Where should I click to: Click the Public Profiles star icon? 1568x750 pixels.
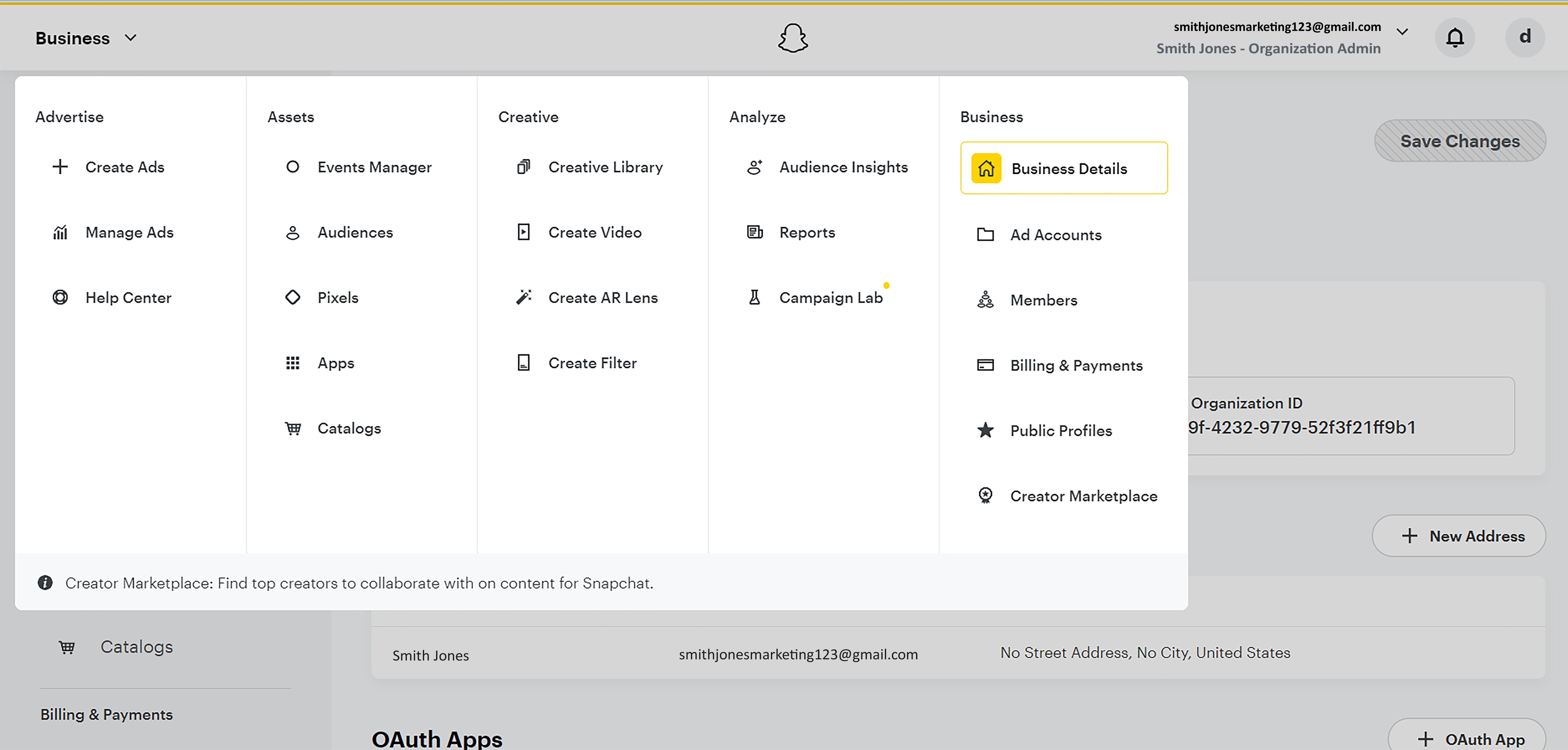(985, 430)
